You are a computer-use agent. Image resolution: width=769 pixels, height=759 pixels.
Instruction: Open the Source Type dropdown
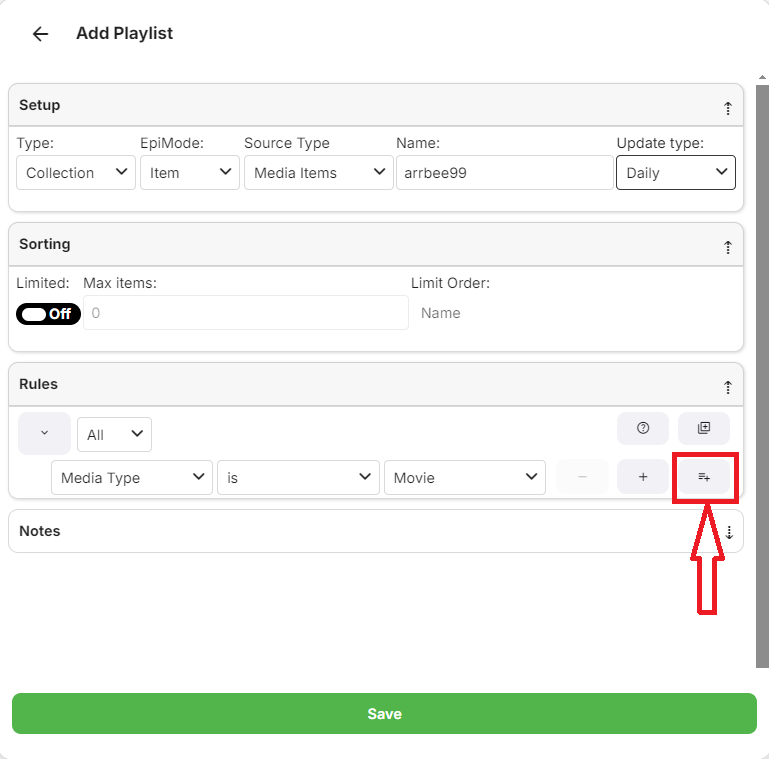(x=317, y=173)
